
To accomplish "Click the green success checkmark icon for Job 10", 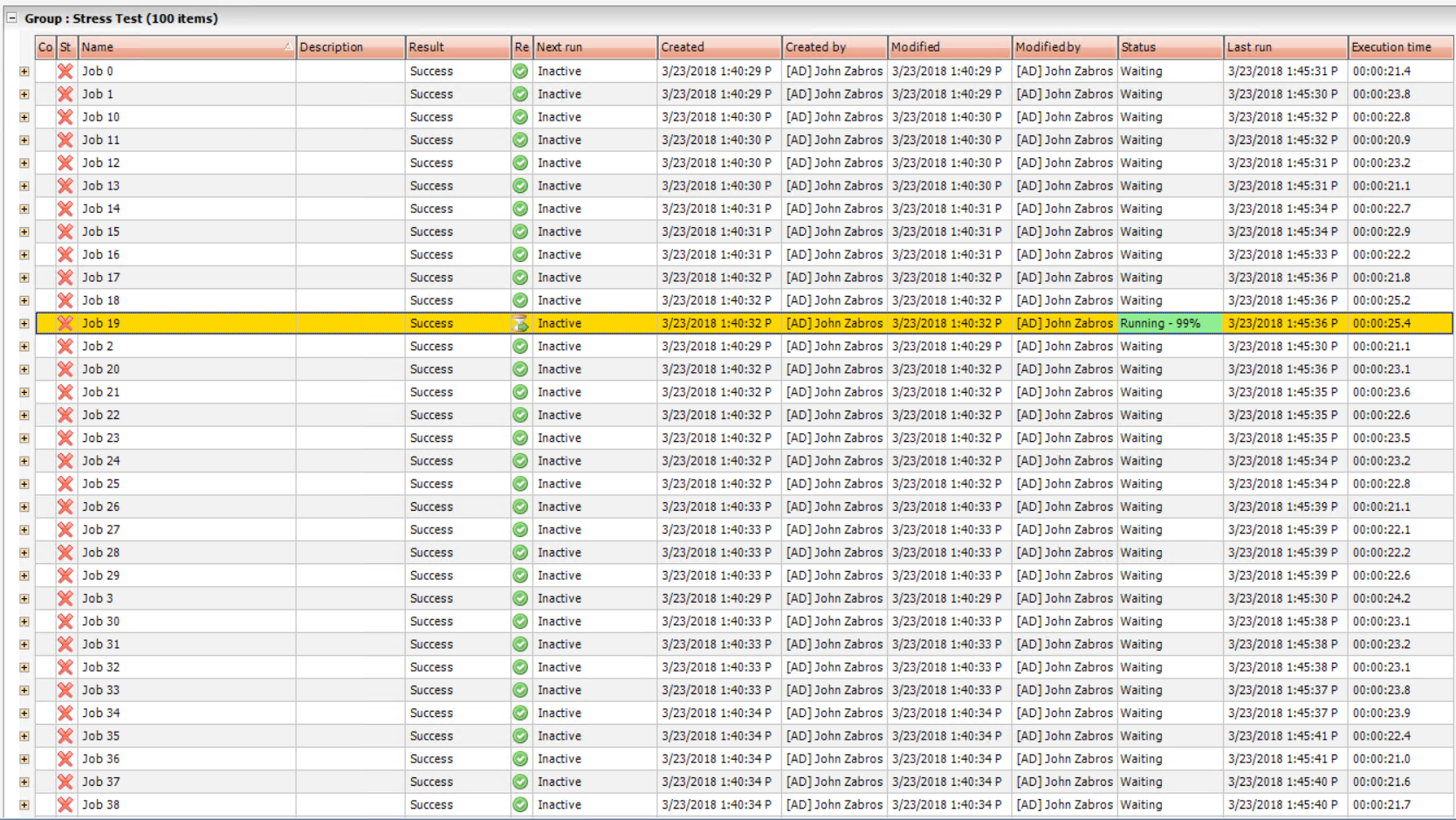I will [x=520, y=117].
